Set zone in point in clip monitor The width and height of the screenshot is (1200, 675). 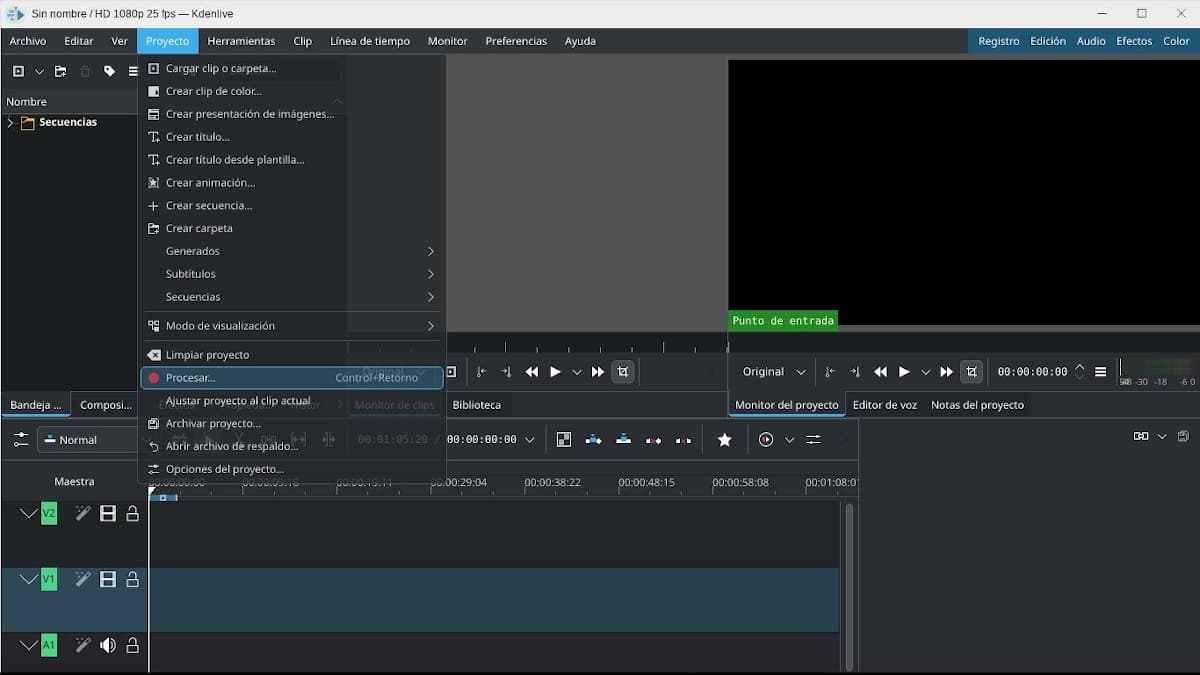coord(481,372)
